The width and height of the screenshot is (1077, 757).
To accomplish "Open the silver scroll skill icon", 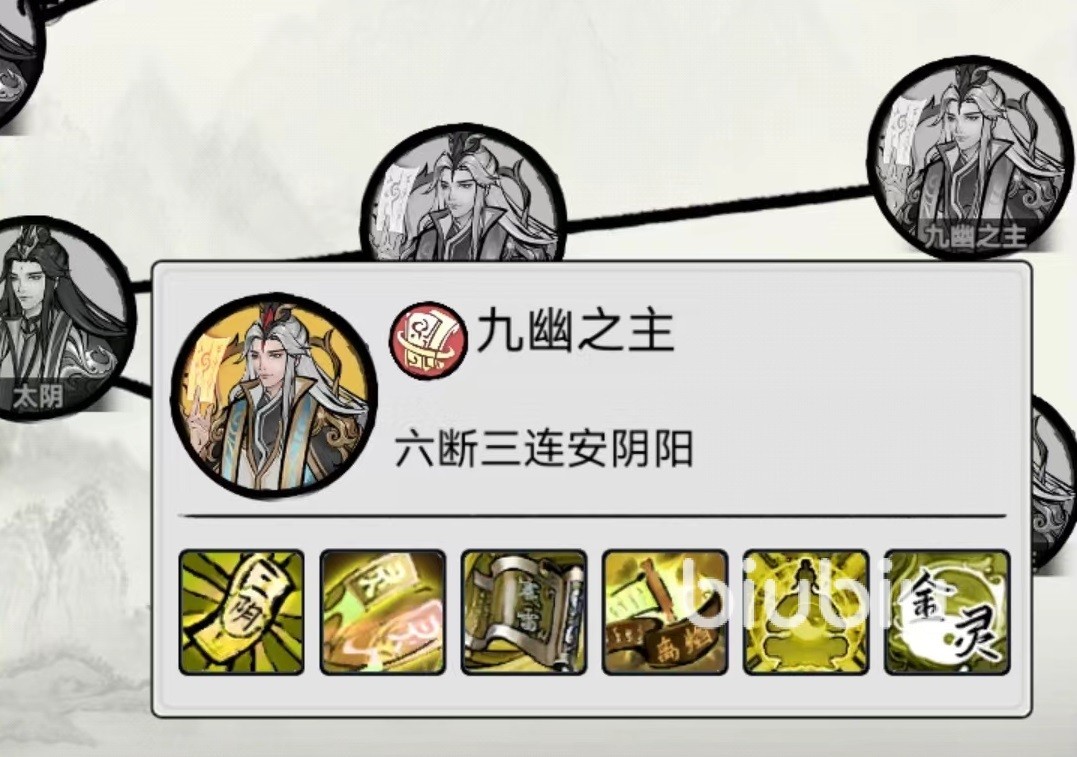I will (523, 612).
